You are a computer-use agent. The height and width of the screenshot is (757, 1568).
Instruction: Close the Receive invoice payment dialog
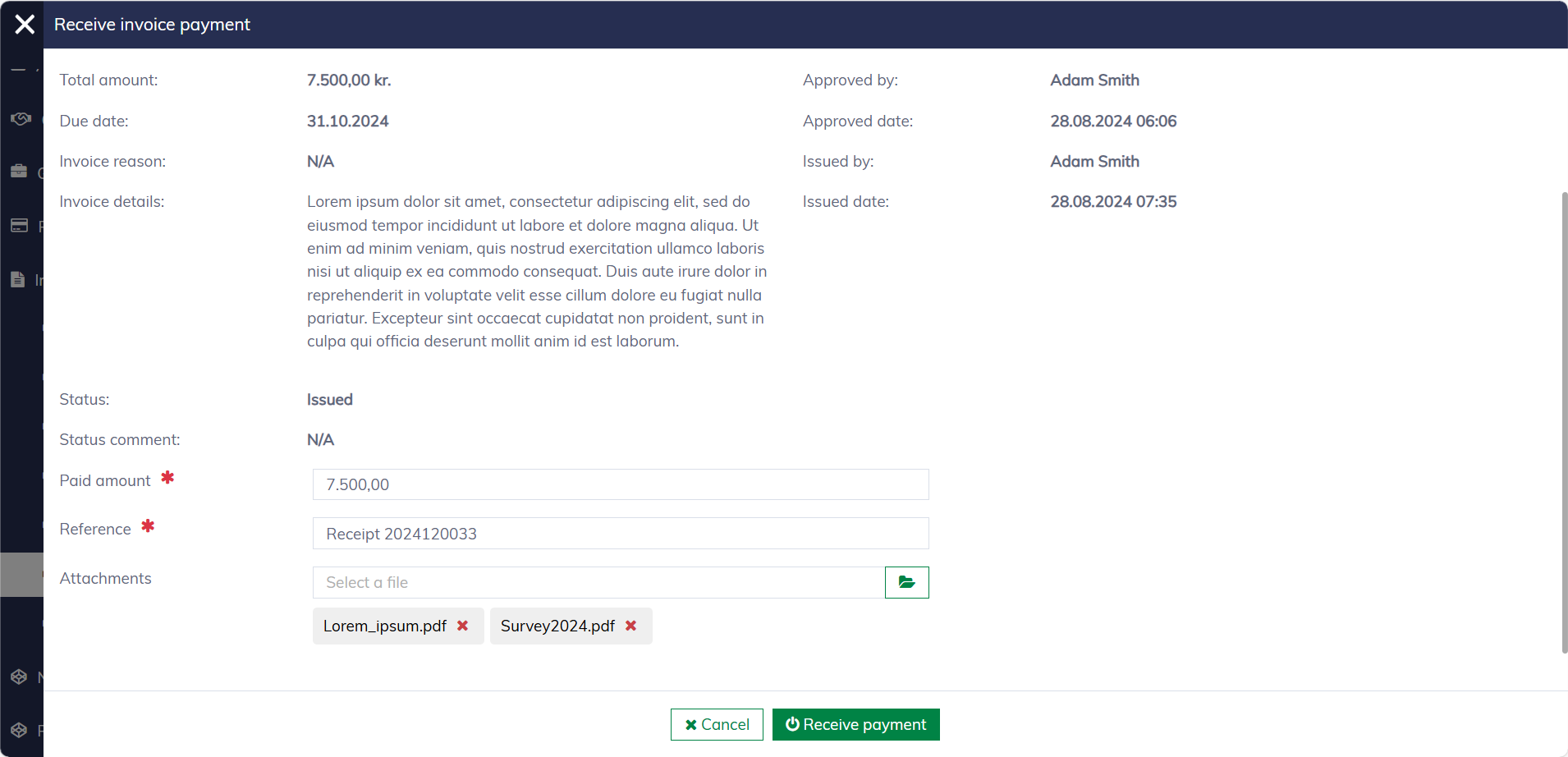coord(25,25)
